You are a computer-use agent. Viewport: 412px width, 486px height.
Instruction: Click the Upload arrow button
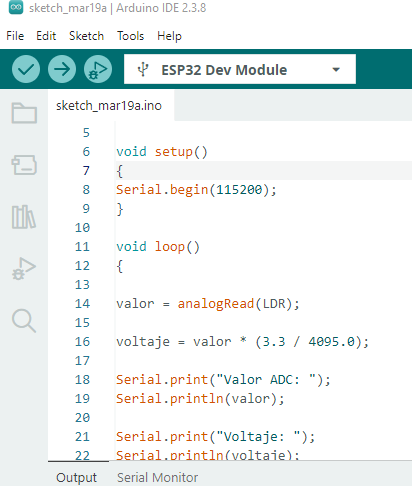pos(62,69)
